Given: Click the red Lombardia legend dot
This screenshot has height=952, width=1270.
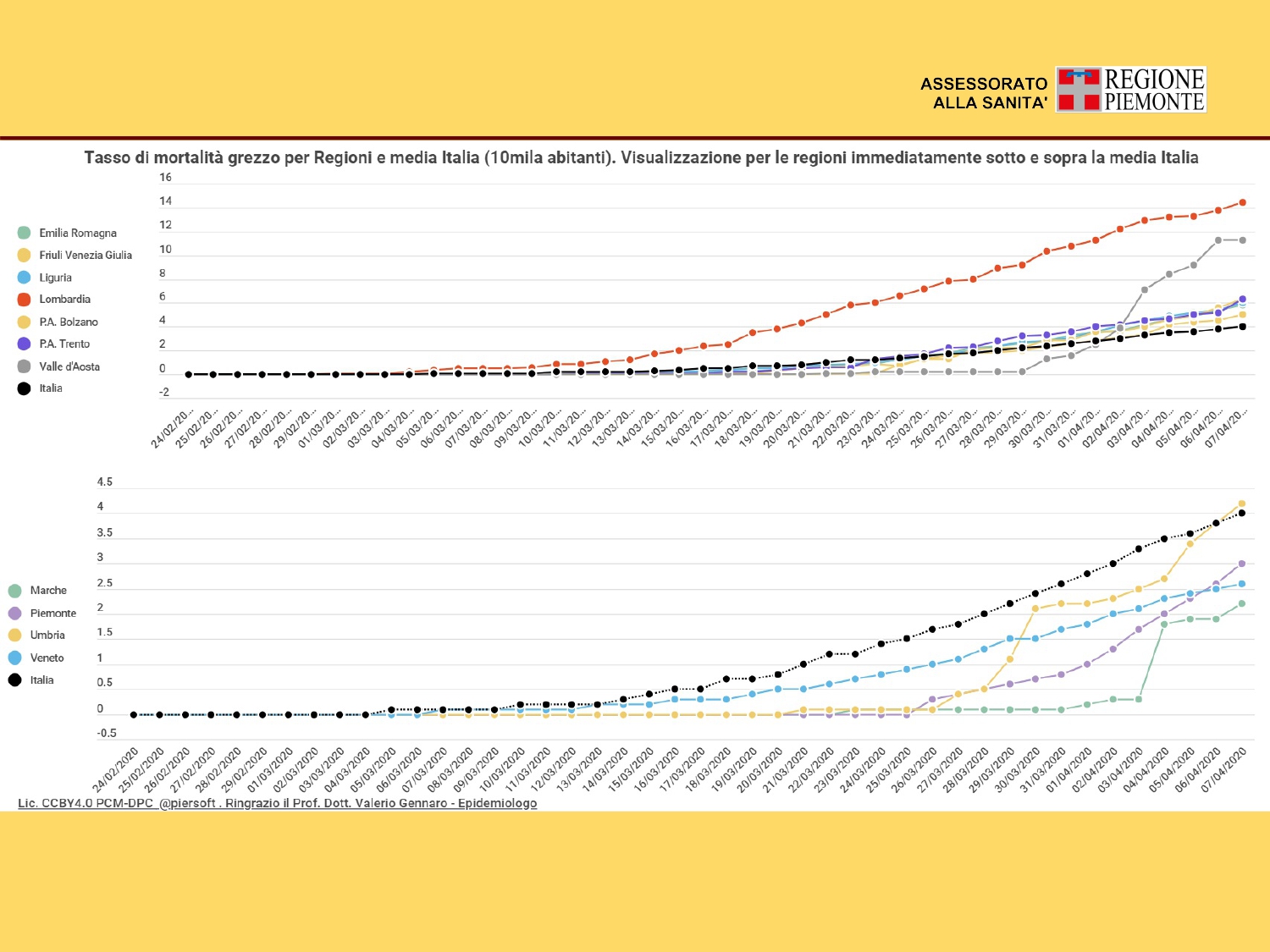Looking at the screenshot, I should point(24,300).
